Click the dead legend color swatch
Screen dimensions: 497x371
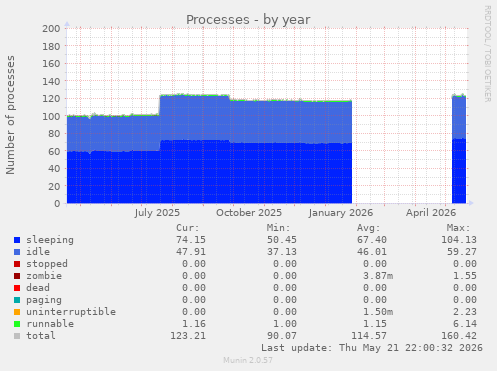(17, 288)
